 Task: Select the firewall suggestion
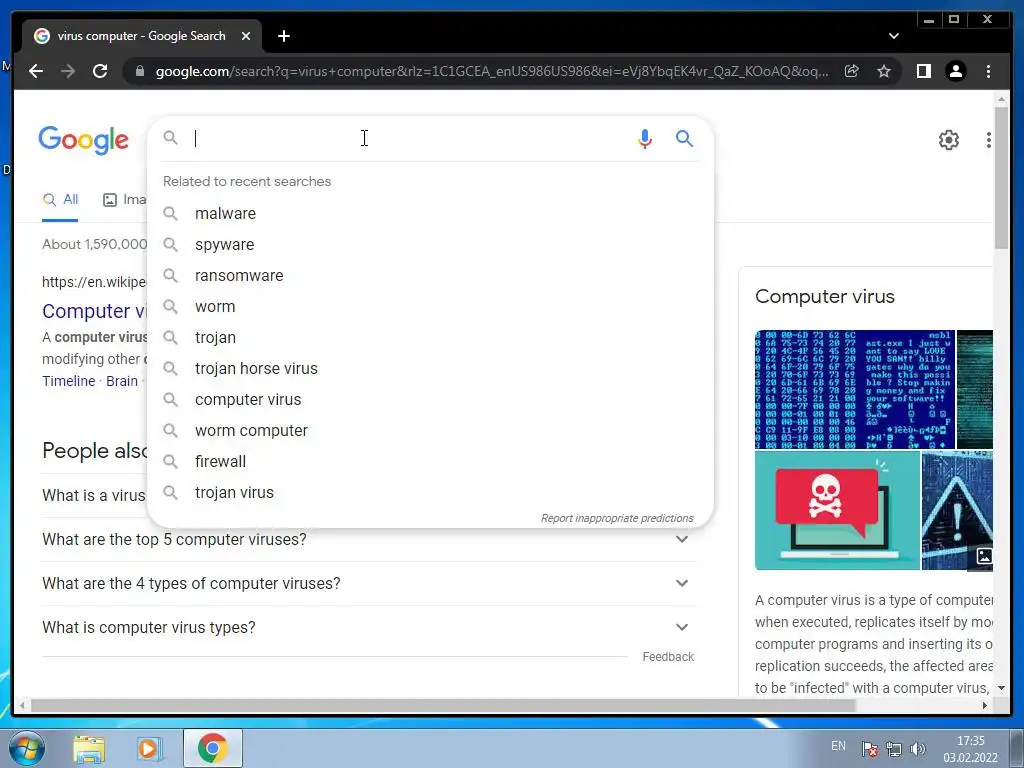coord(430,462)
